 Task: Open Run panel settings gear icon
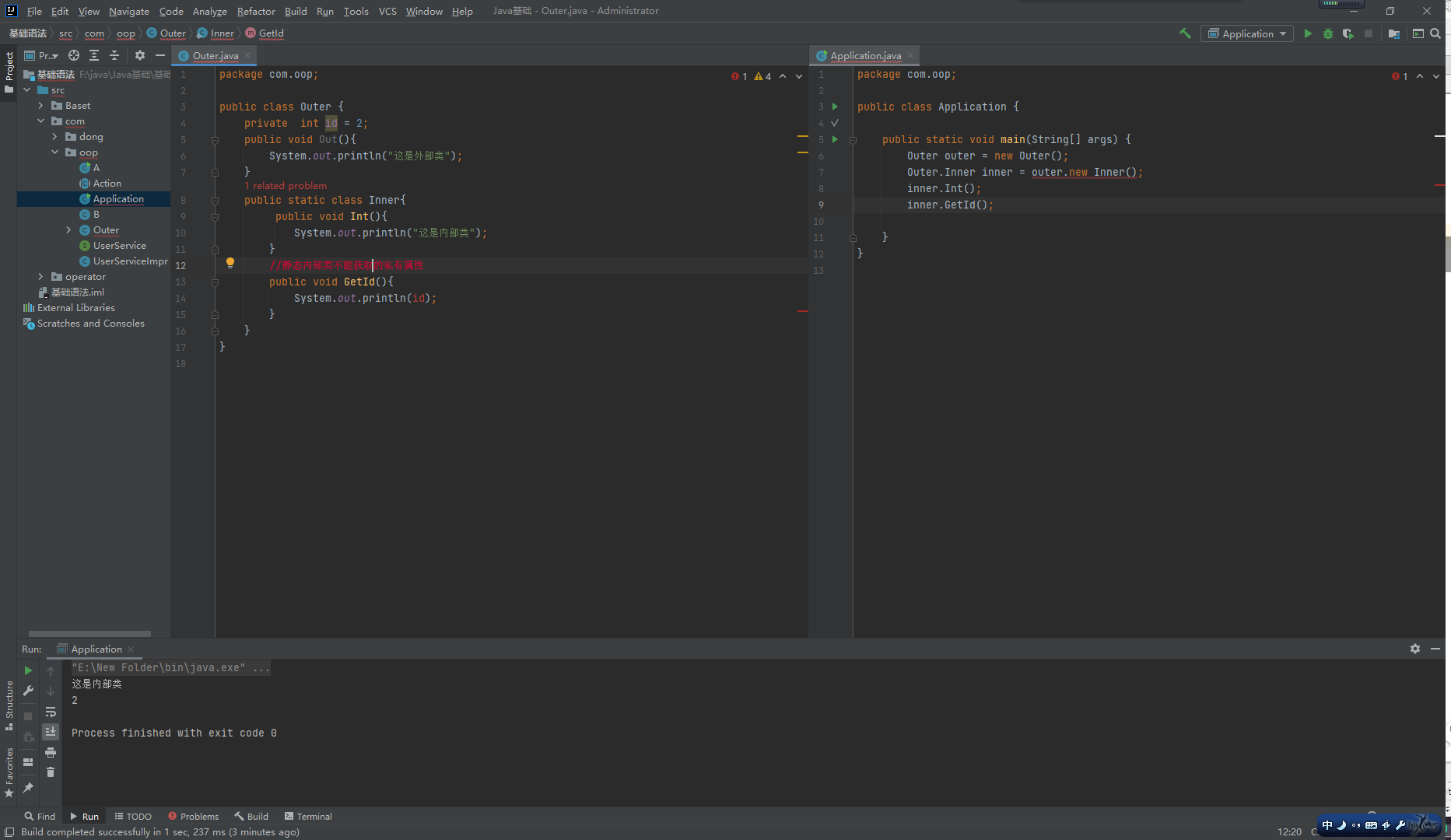click(1414, 649)
